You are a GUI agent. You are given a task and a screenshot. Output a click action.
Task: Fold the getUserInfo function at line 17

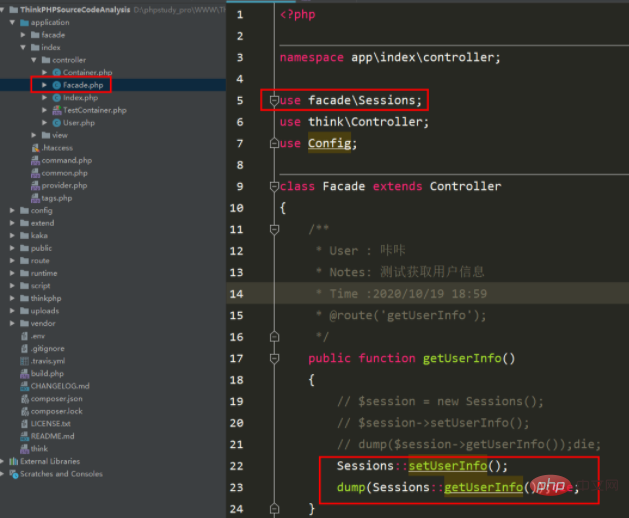[274, 358]
